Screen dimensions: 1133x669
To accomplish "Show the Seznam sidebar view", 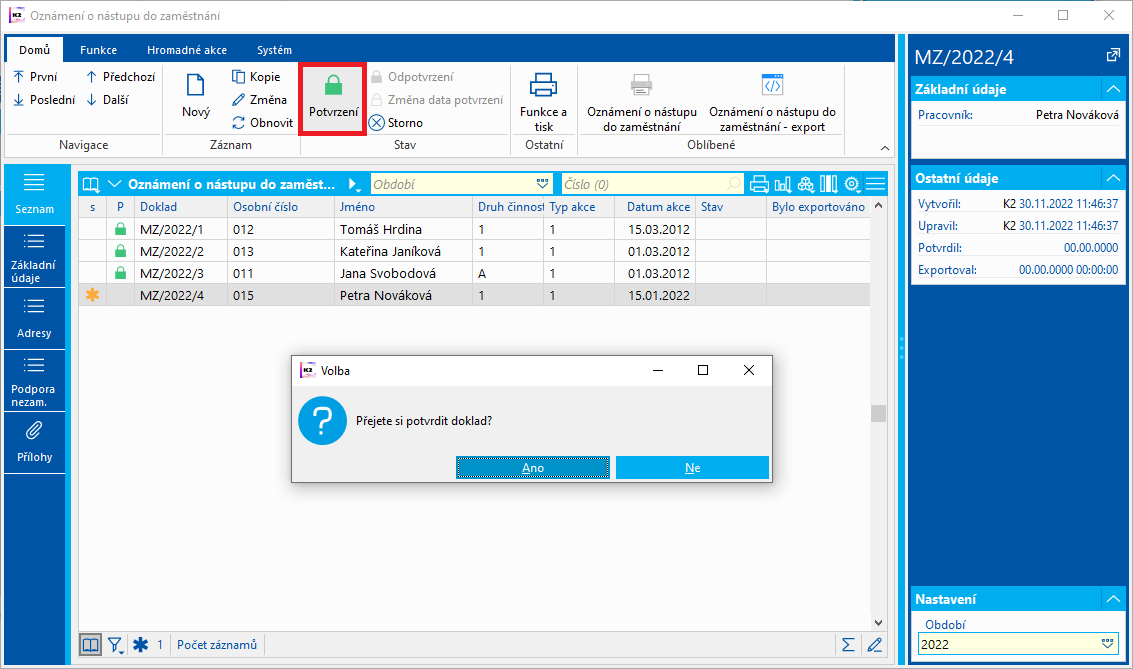I will coord(34,194).
